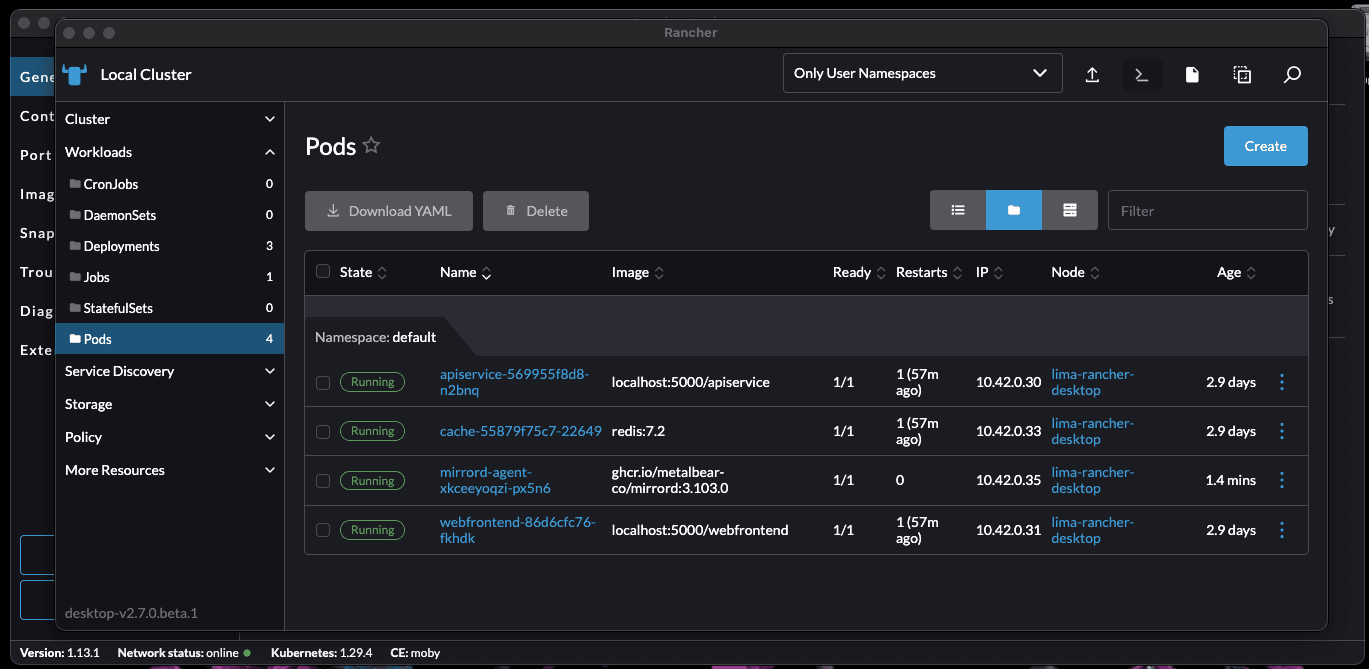
Task: Open DaemonSets in the Workloads list
Action: pos(170,215)
